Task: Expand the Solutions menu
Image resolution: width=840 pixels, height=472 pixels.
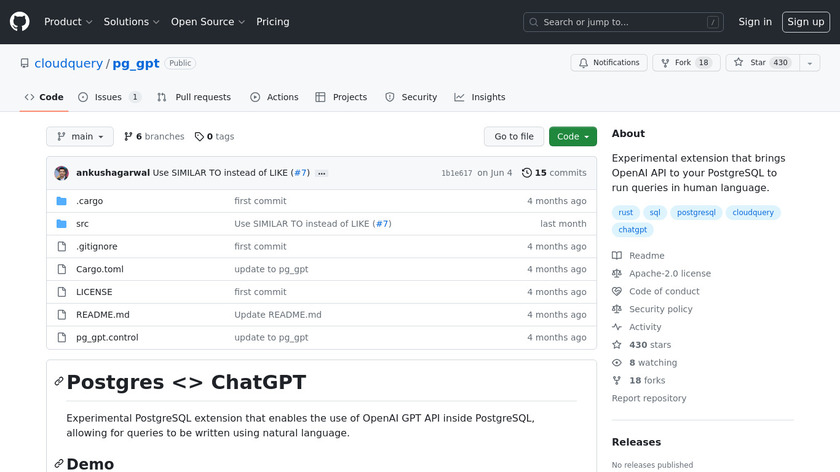Action: click(131, 22)
